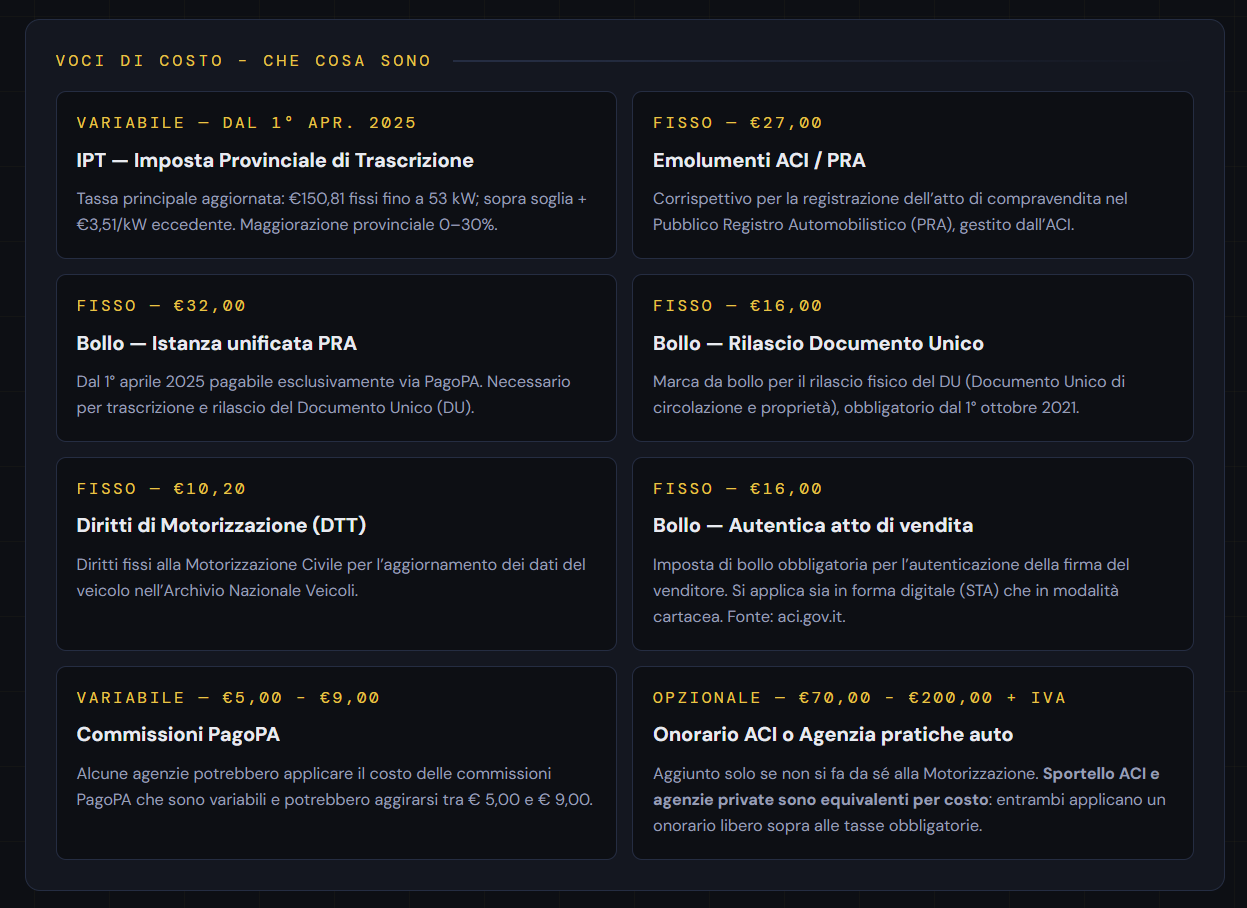The width and height of the screenshot is (1247, 908).
Task: Click the Commissioni PagoPA card title
Action: point(178,734)
